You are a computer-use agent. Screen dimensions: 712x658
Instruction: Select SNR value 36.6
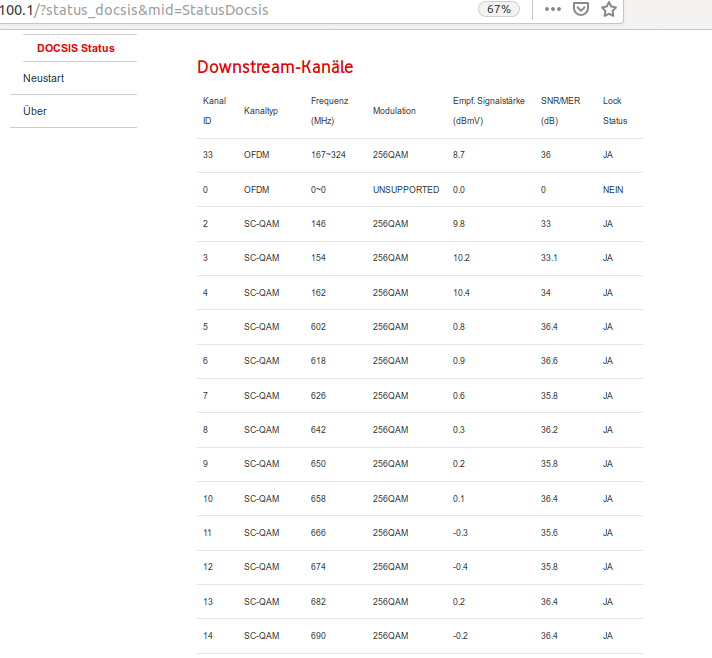coord(549,361)
